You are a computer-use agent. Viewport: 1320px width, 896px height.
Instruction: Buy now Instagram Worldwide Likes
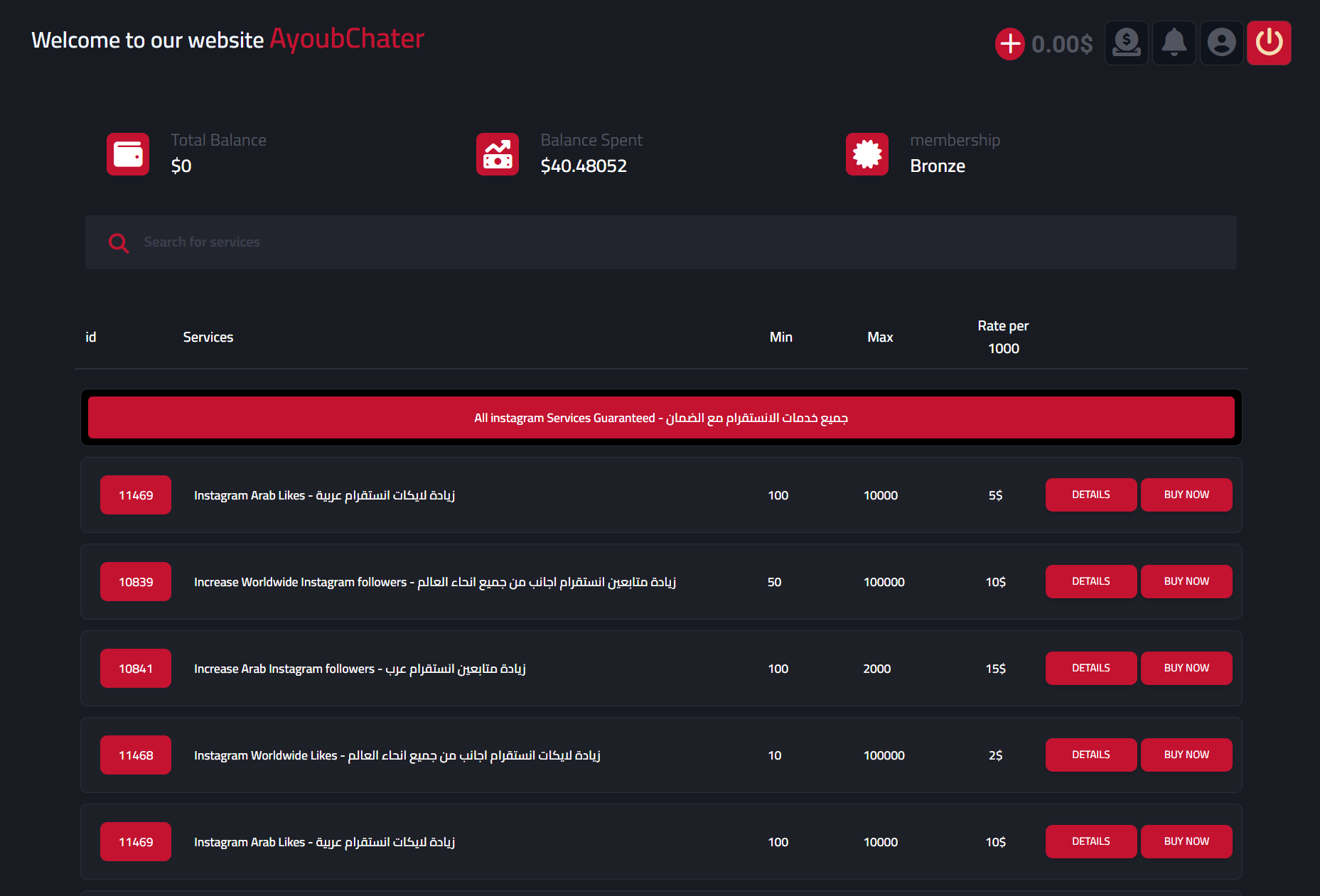coord(1186,755)
